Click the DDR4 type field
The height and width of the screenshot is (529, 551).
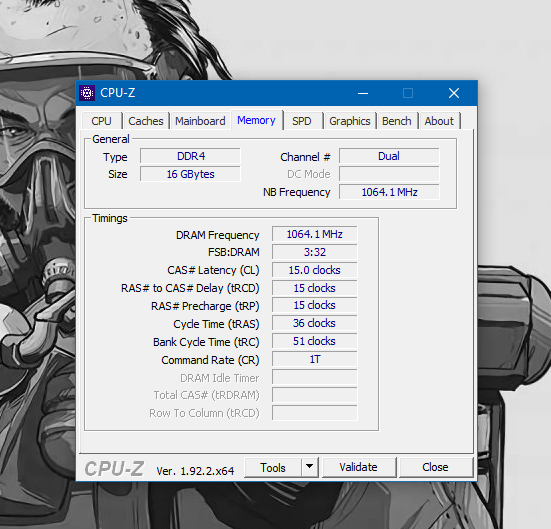pyautogui.click(x=190, y=156)
